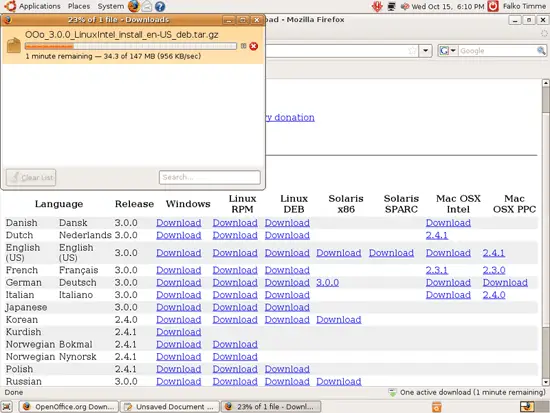Click the red shutdown icon beside username
The height and width of the screenshot is (413, 550).
pyautogui.click(x=493, y=6)
